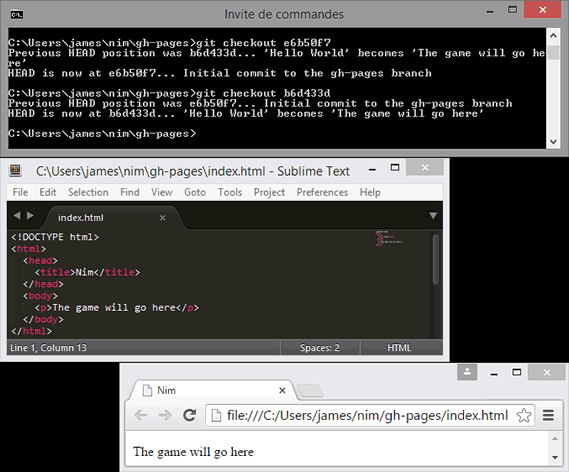This screenshot has height=472, width=569.
Task: Click the last command prompt input line
Action: tap(102, 134)
